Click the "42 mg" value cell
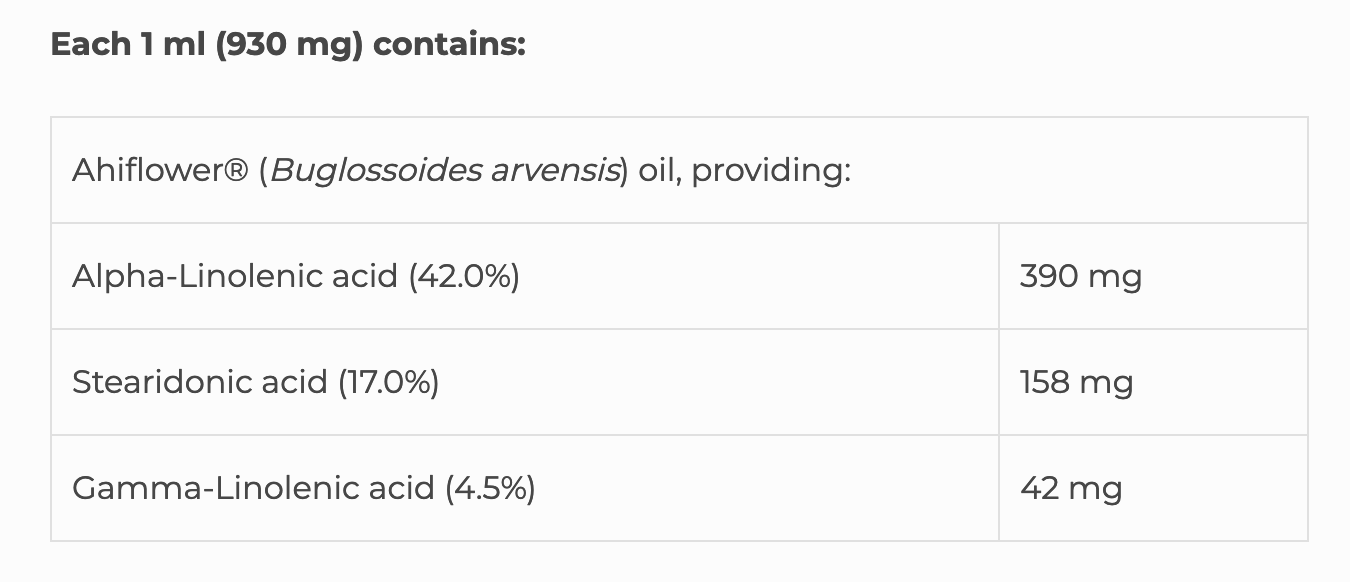 point(1071,488)
